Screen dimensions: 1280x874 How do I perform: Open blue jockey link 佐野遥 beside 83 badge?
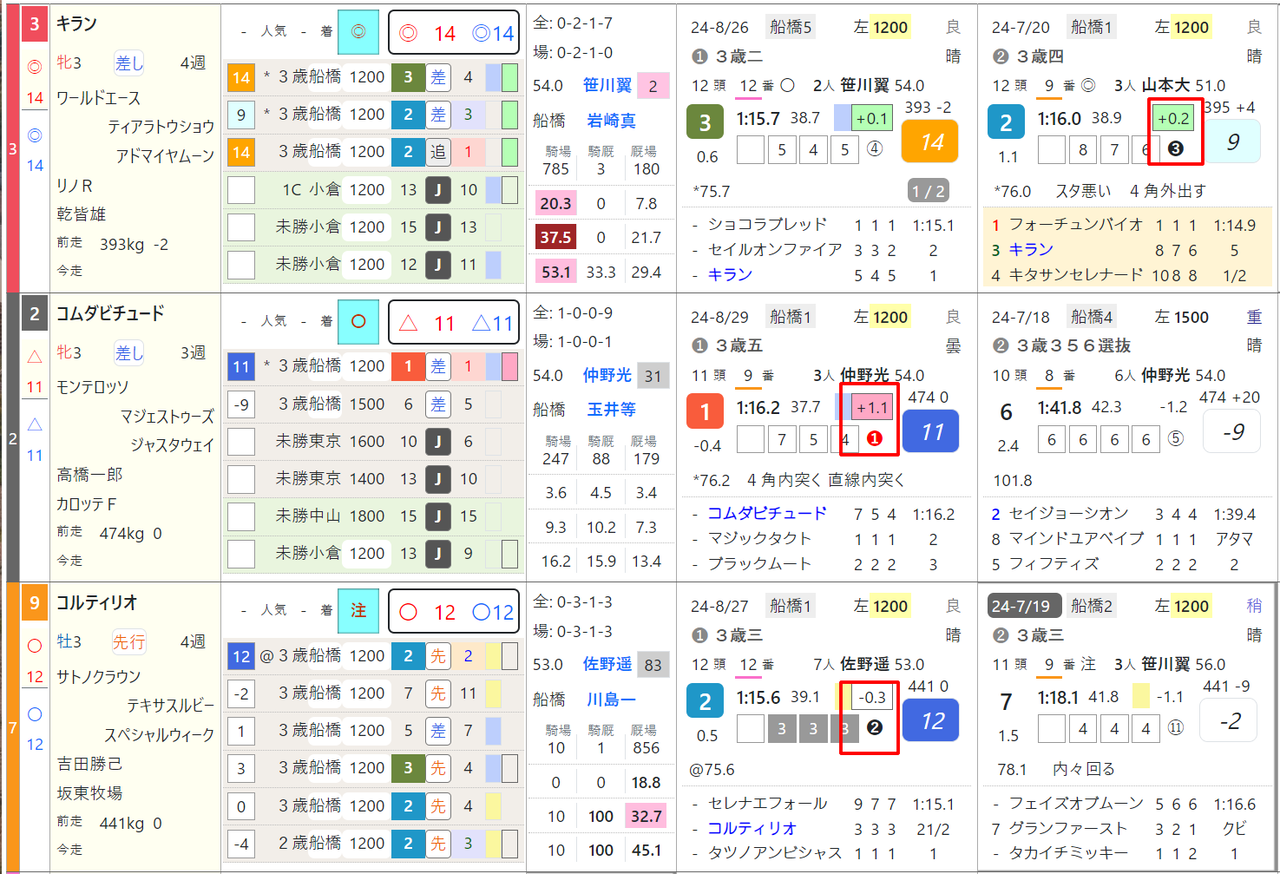click(607, 664)
